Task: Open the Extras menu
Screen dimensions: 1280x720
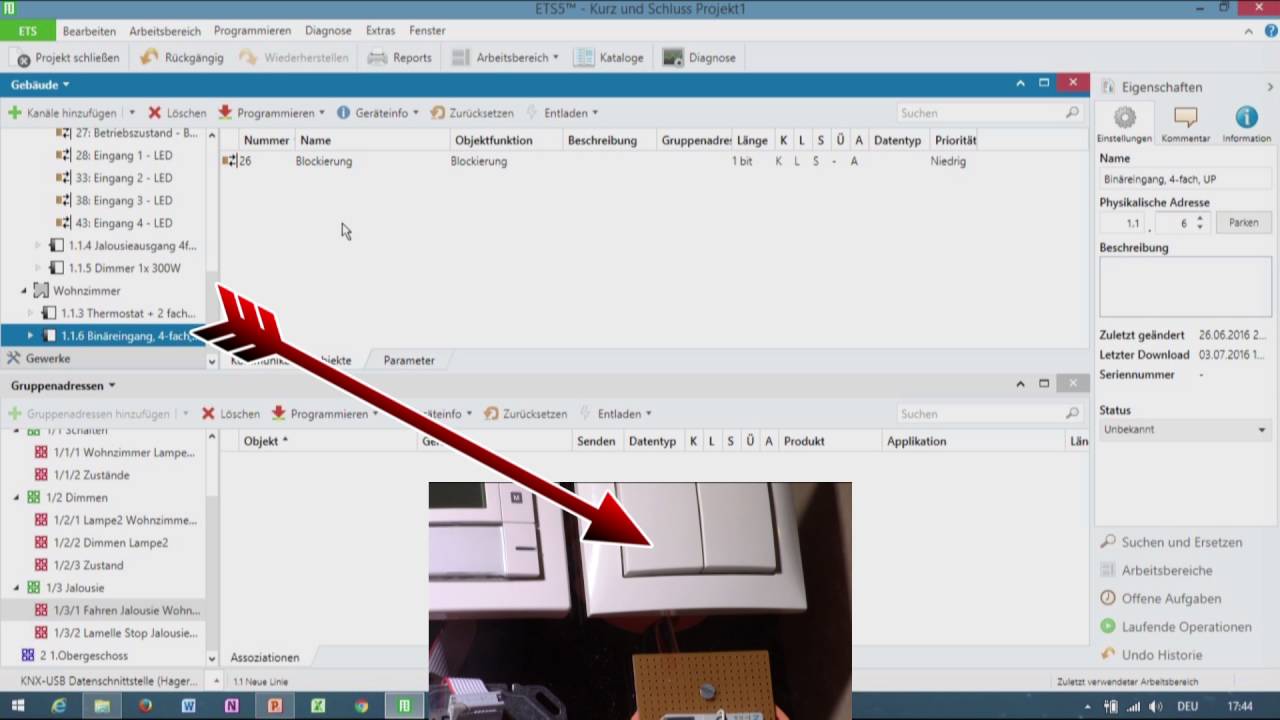Action: 380,31
